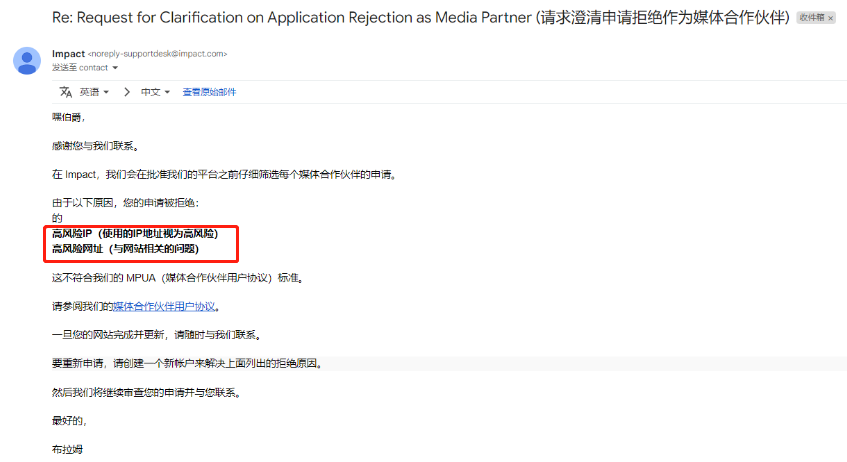This screenshot has height=462, width=847.
Task: Click the email subject line title
Action: point(420,18)
